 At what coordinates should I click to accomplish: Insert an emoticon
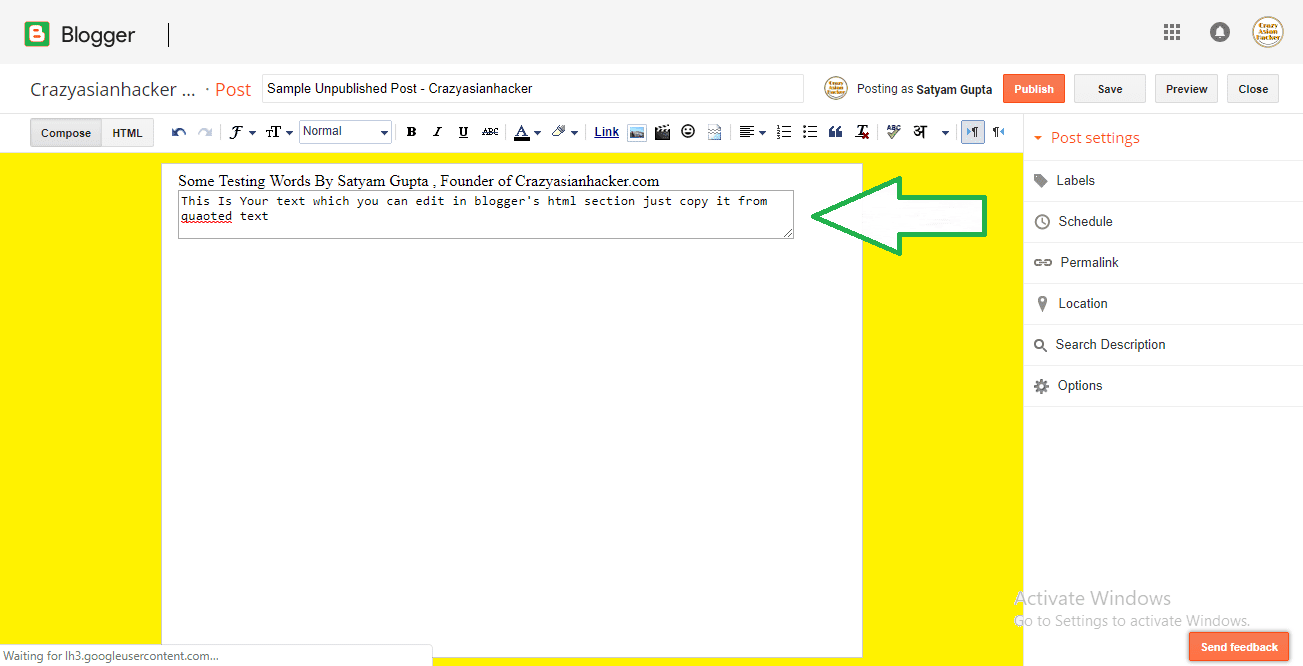688,131
